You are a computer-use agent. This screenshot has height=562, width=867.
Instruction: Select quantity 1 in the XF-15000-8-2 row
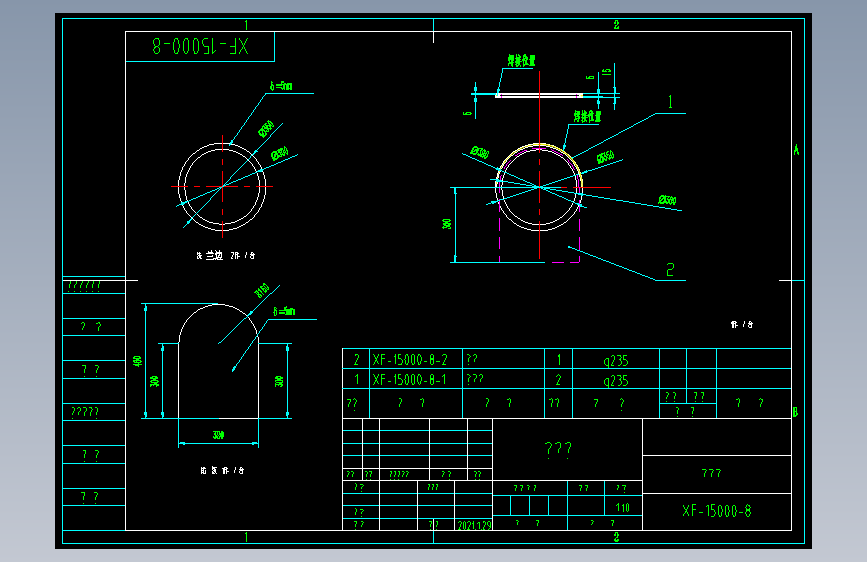558,360
